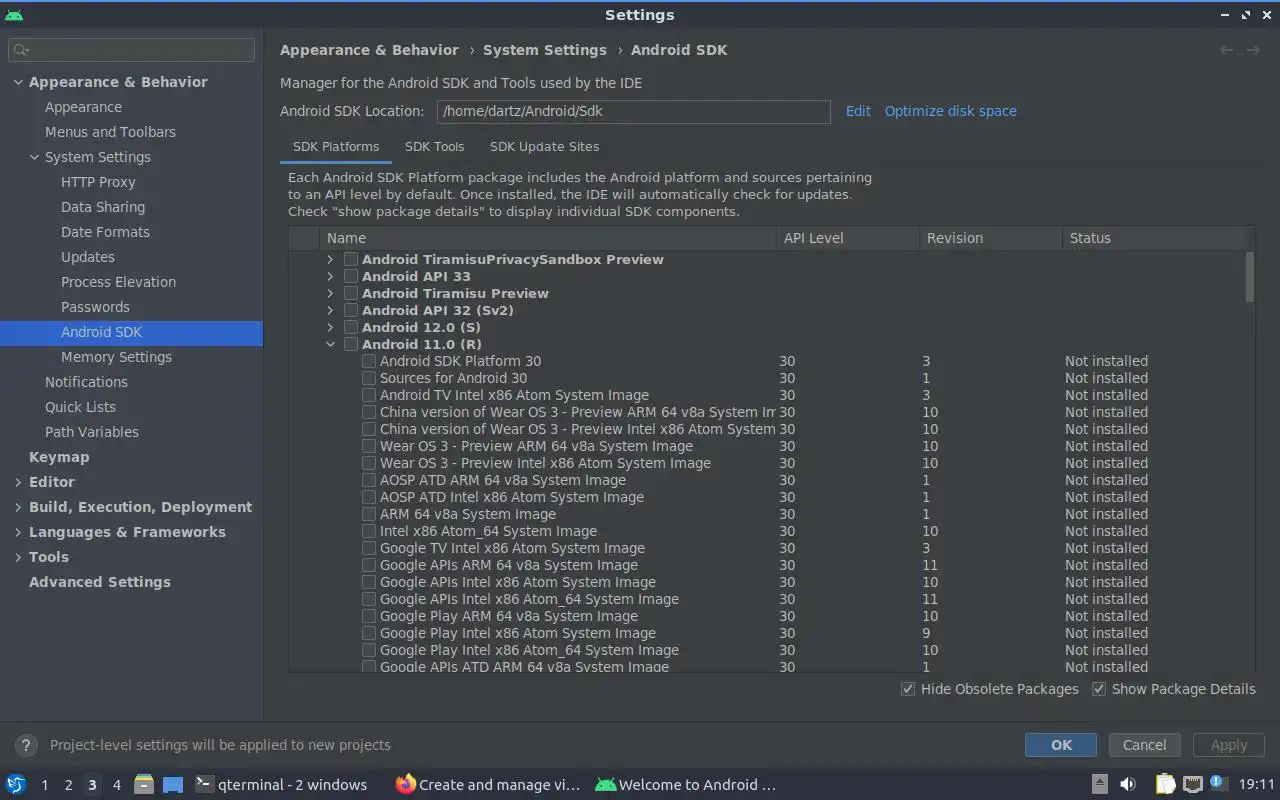Click the back navigation arrow in Settings
Image resolution: width=1280 pixels, height=800 pixels.
tap(1226, 50)
